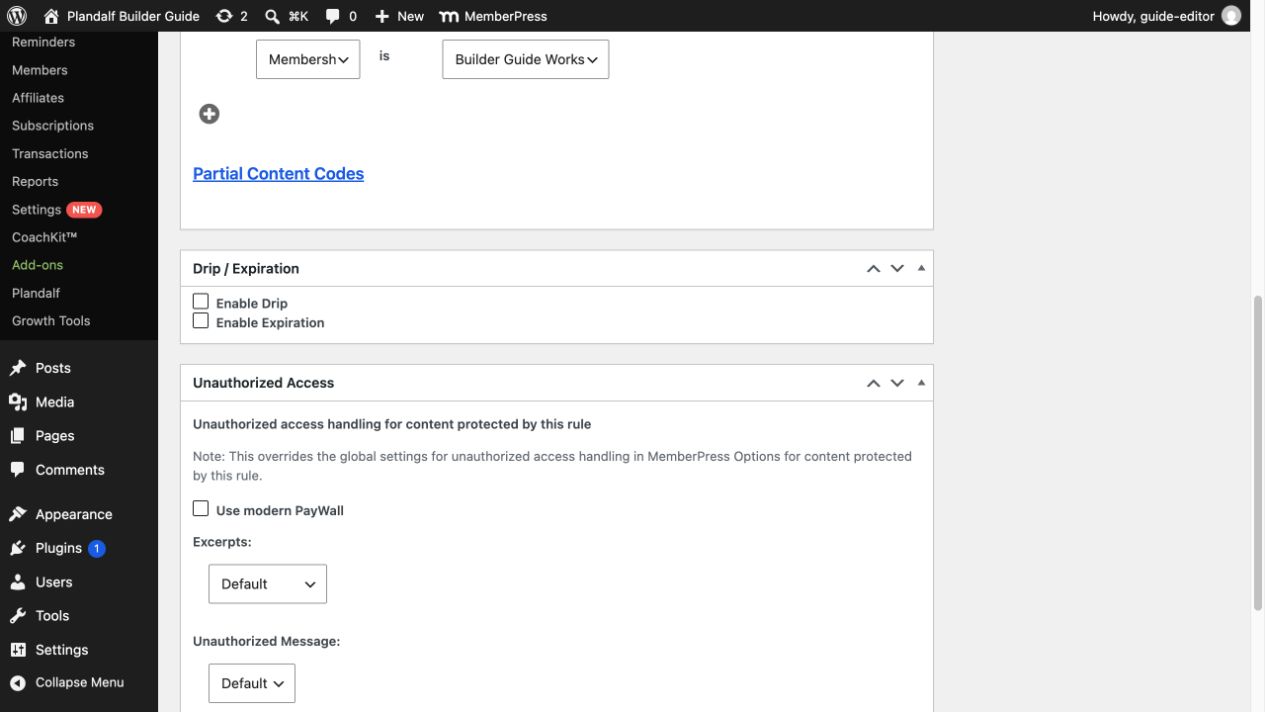Open Reports submenu item

pos(35,182)
